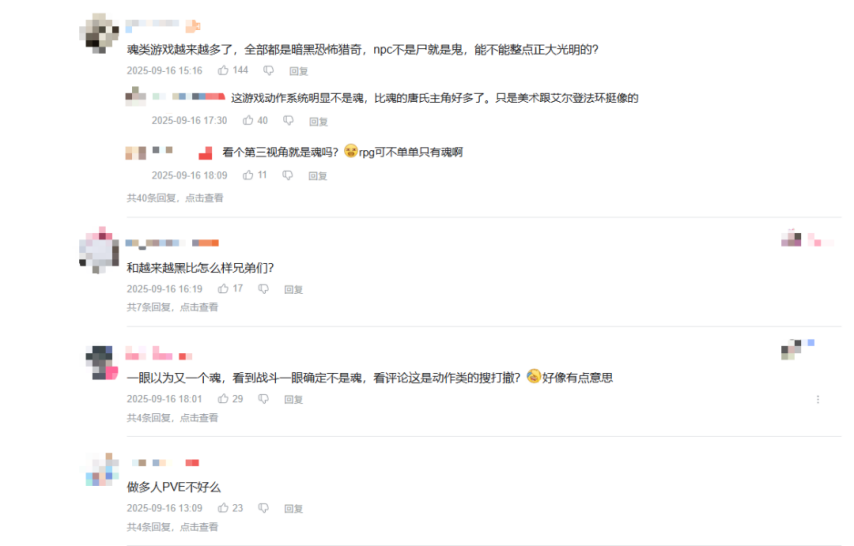
Task: Open avatar of the 16:19 commenter
Action: [99, 250]
